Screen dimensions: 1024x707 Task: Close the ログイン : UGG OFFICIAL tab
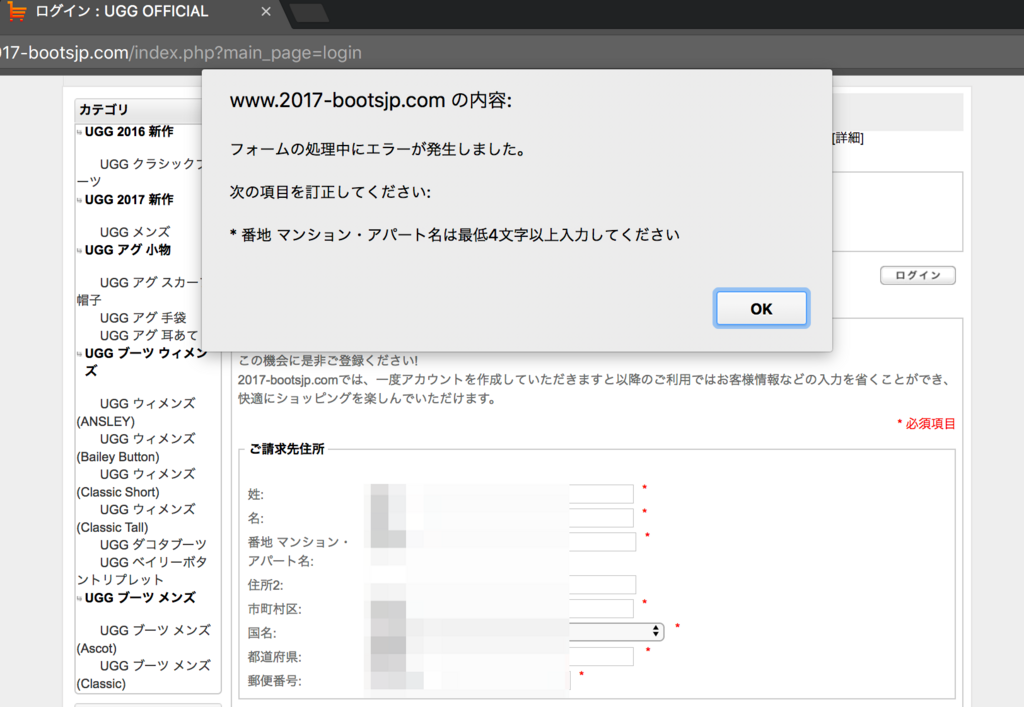pos(266,12)
